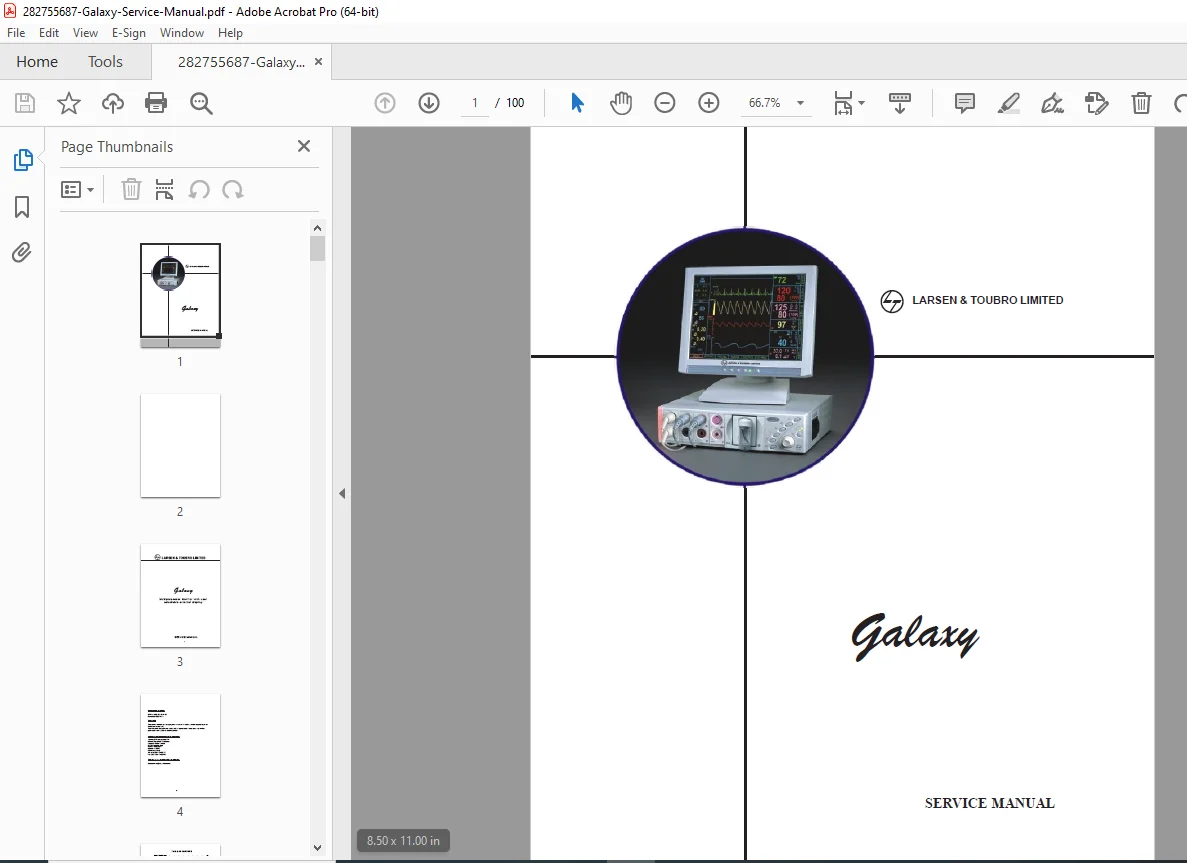Open the fit page width tool
This screenshot has width=1187, height=863.
(x=843, y=103)
